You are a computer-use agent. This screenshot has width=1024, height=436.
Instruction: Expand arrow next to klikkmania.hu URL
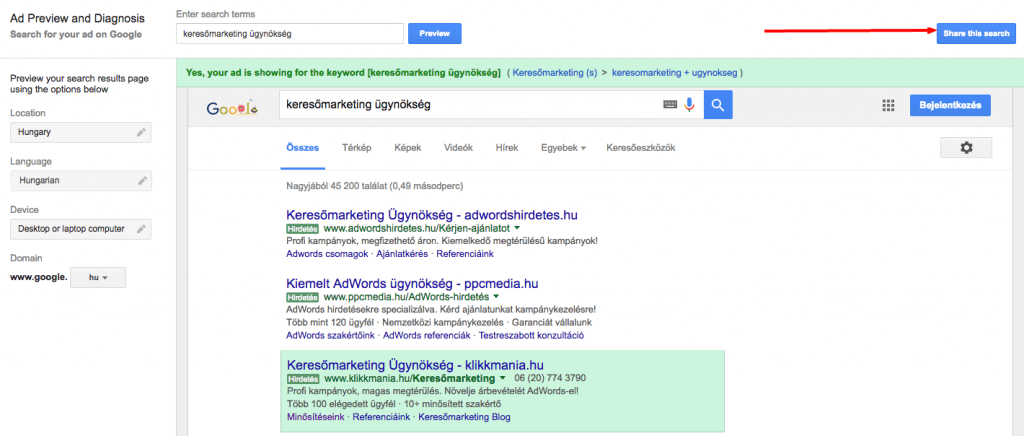[502, 379]
